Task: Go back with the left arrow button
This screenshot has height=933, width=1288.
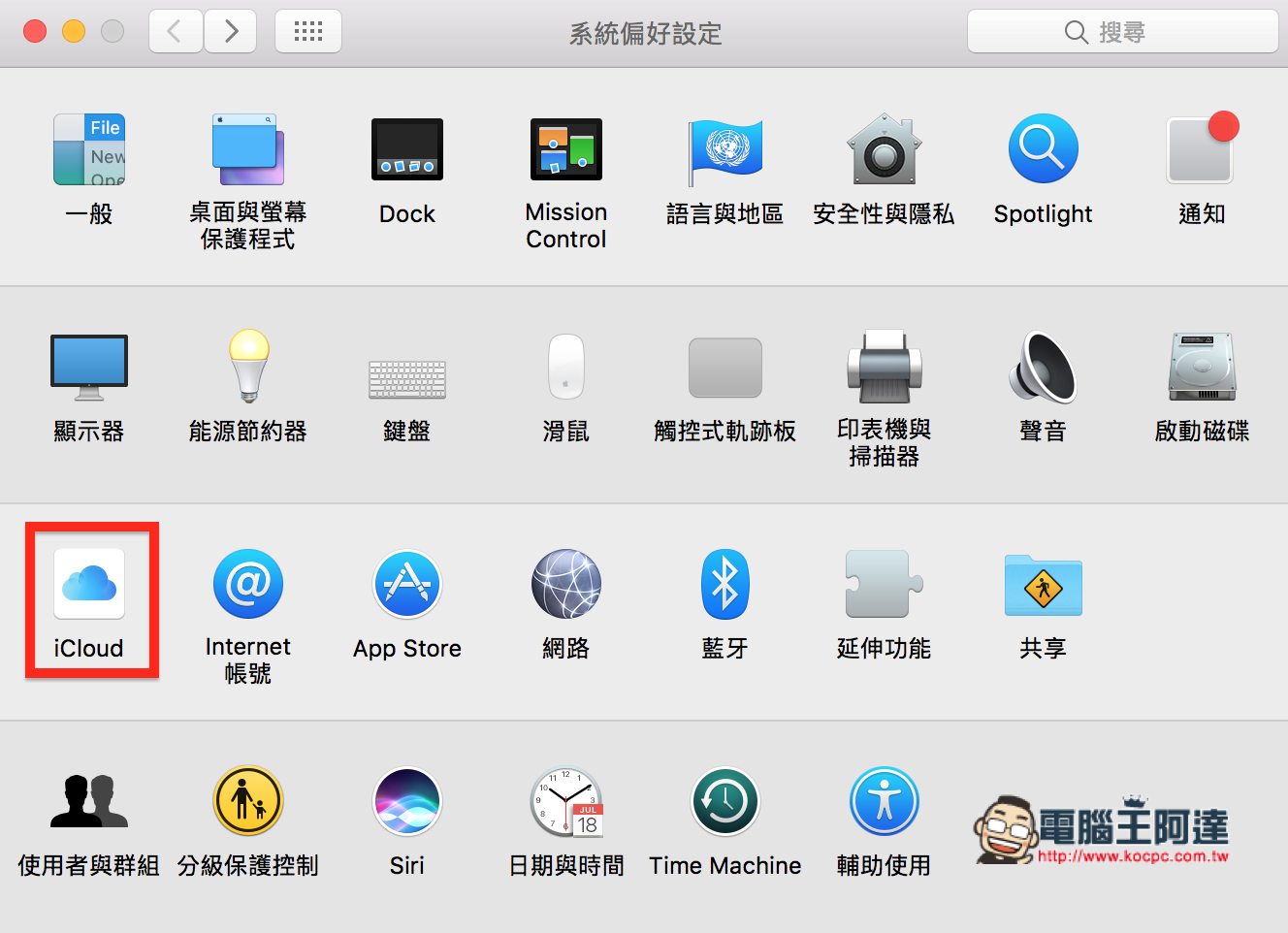Action: [x=176, y=32]
